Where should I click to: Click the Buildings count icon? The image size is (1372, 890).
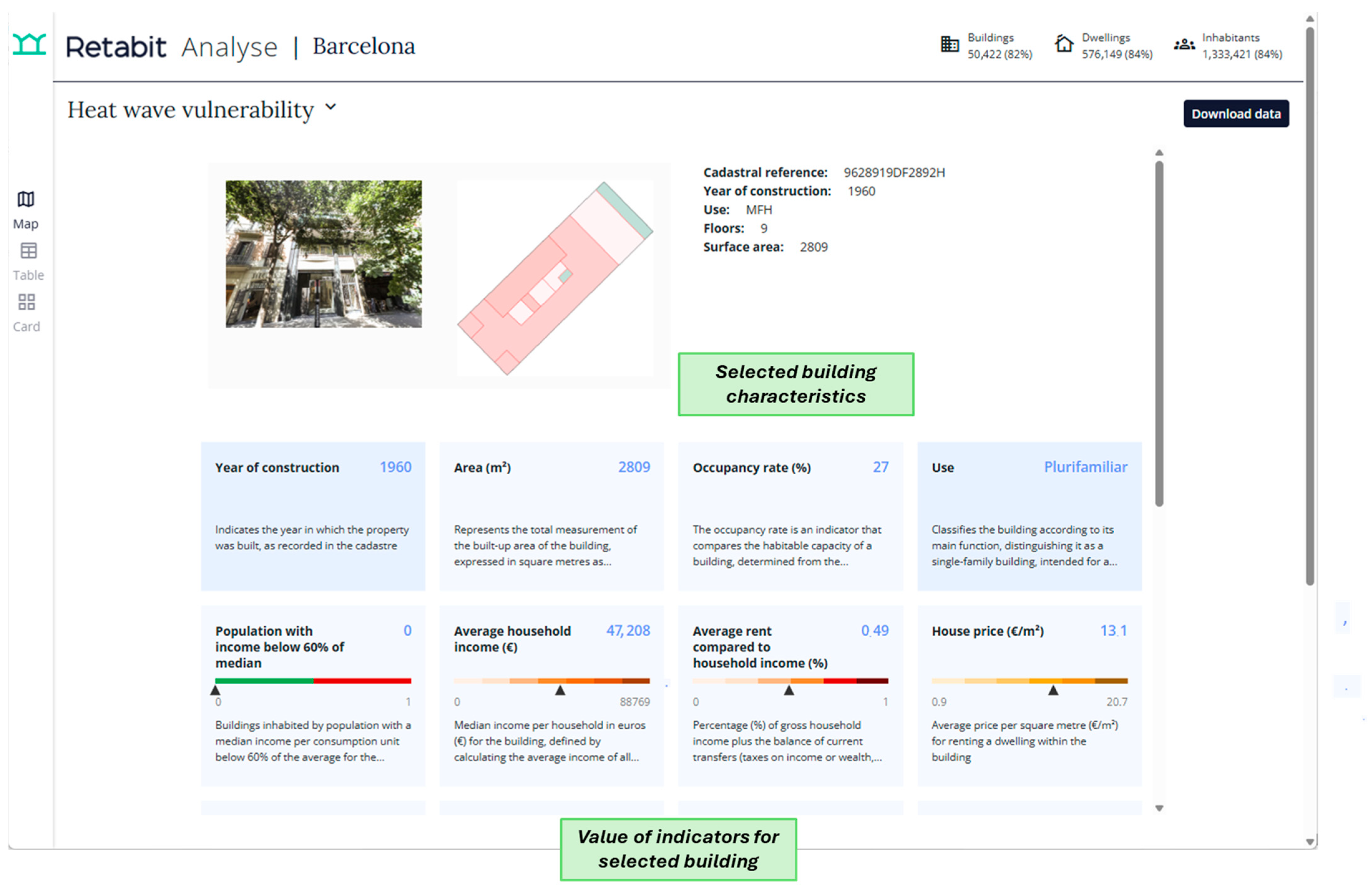pos(949,44)
